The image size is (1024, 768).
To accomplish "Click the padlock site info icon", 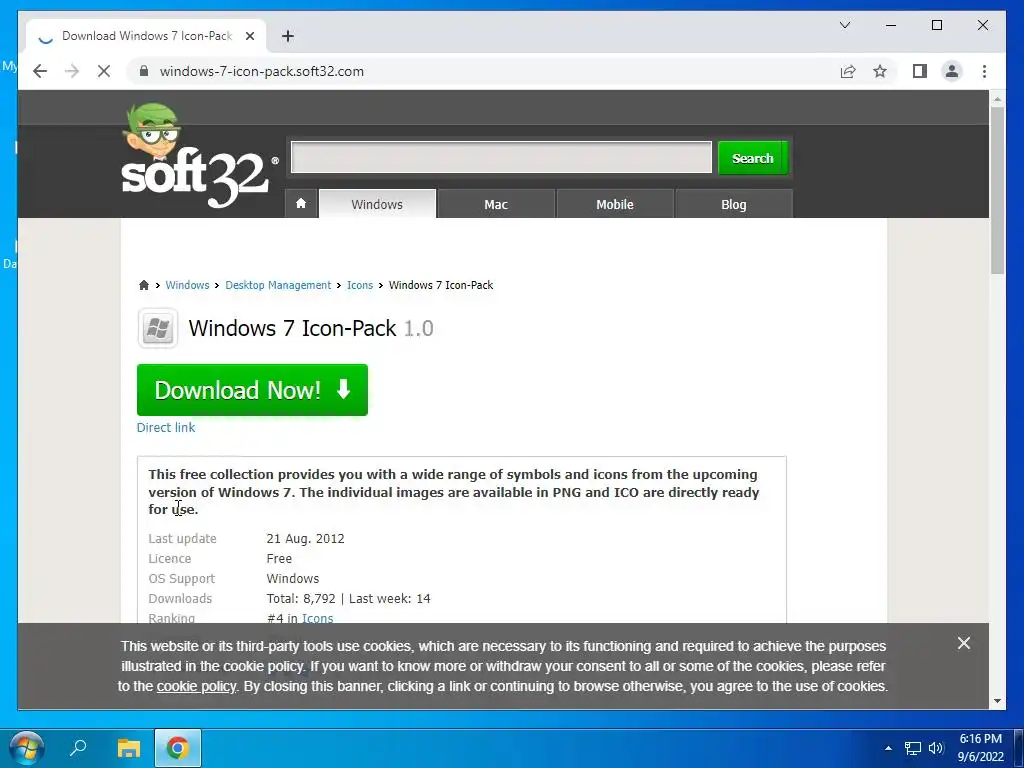I will (x=144, y=71).
